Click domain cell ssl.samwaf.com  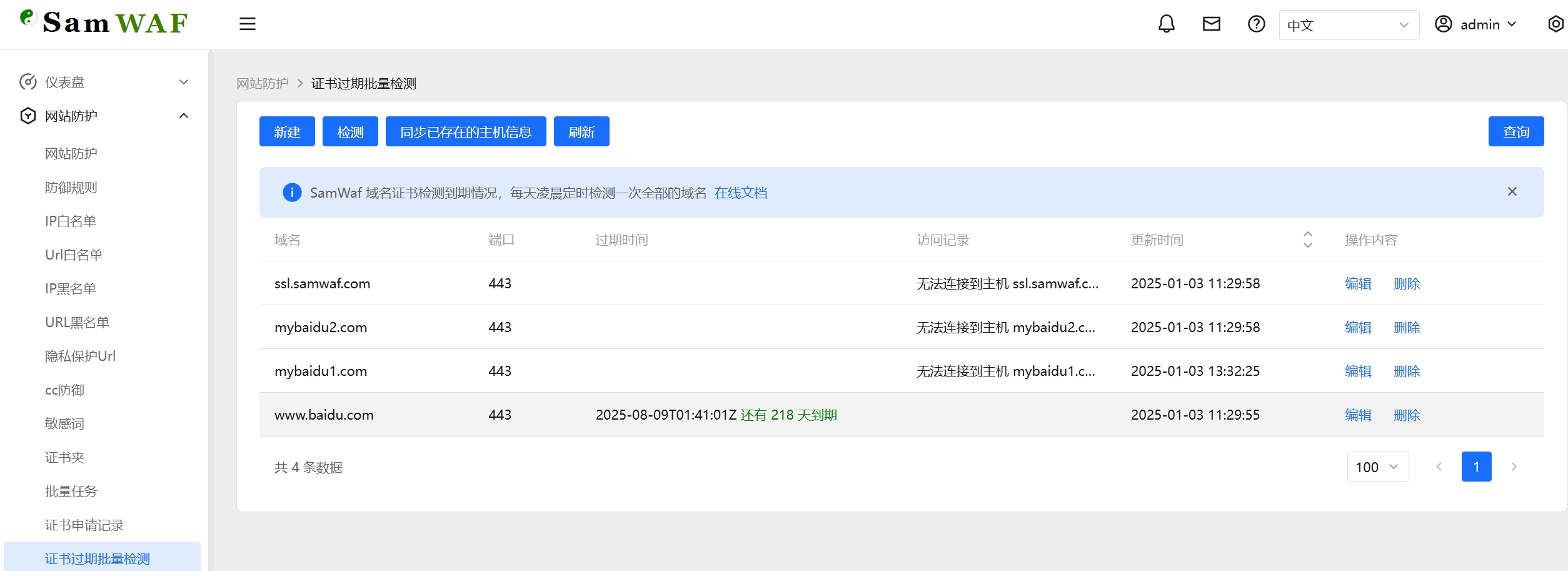(x=322, y=283)
